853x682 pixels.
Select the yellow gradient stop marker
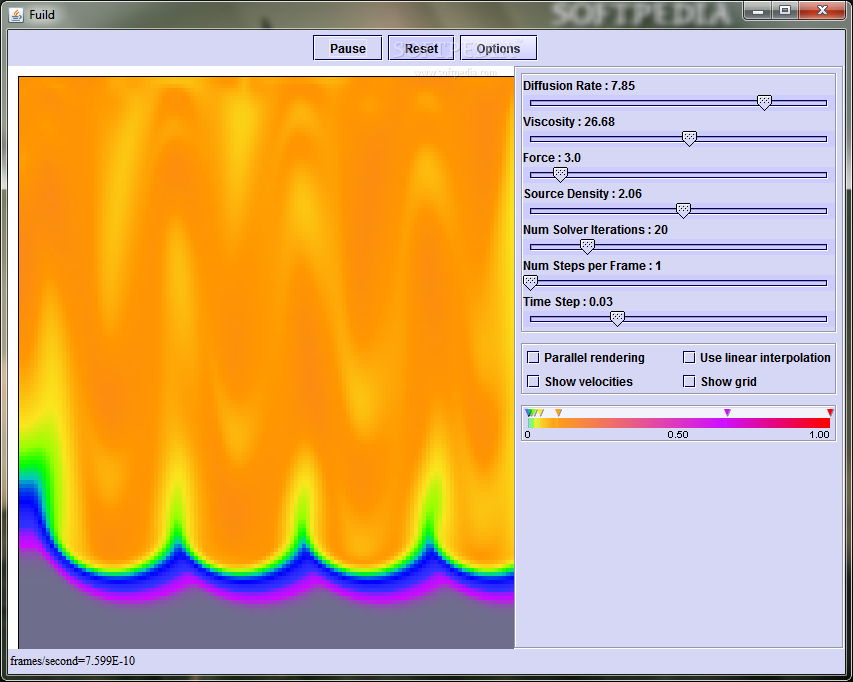point(540,413)
